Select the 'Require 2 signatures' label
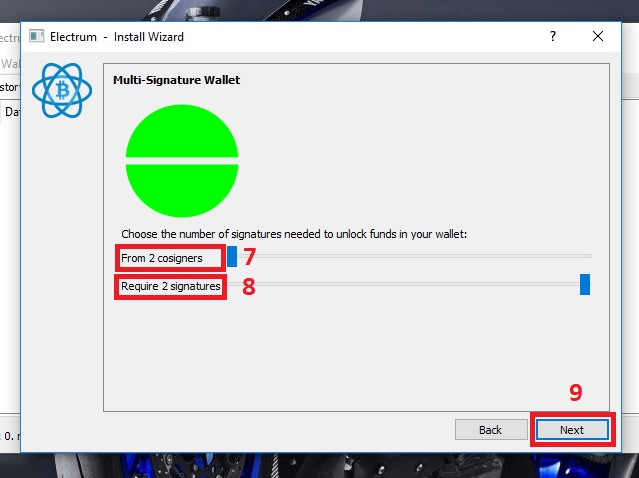 tap(171, 286)
